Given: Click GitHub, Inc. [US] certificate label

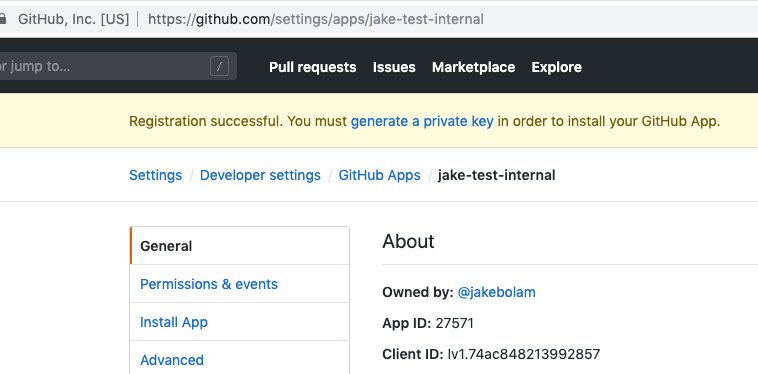Looking at the screenshot, I should click(73, 19).
